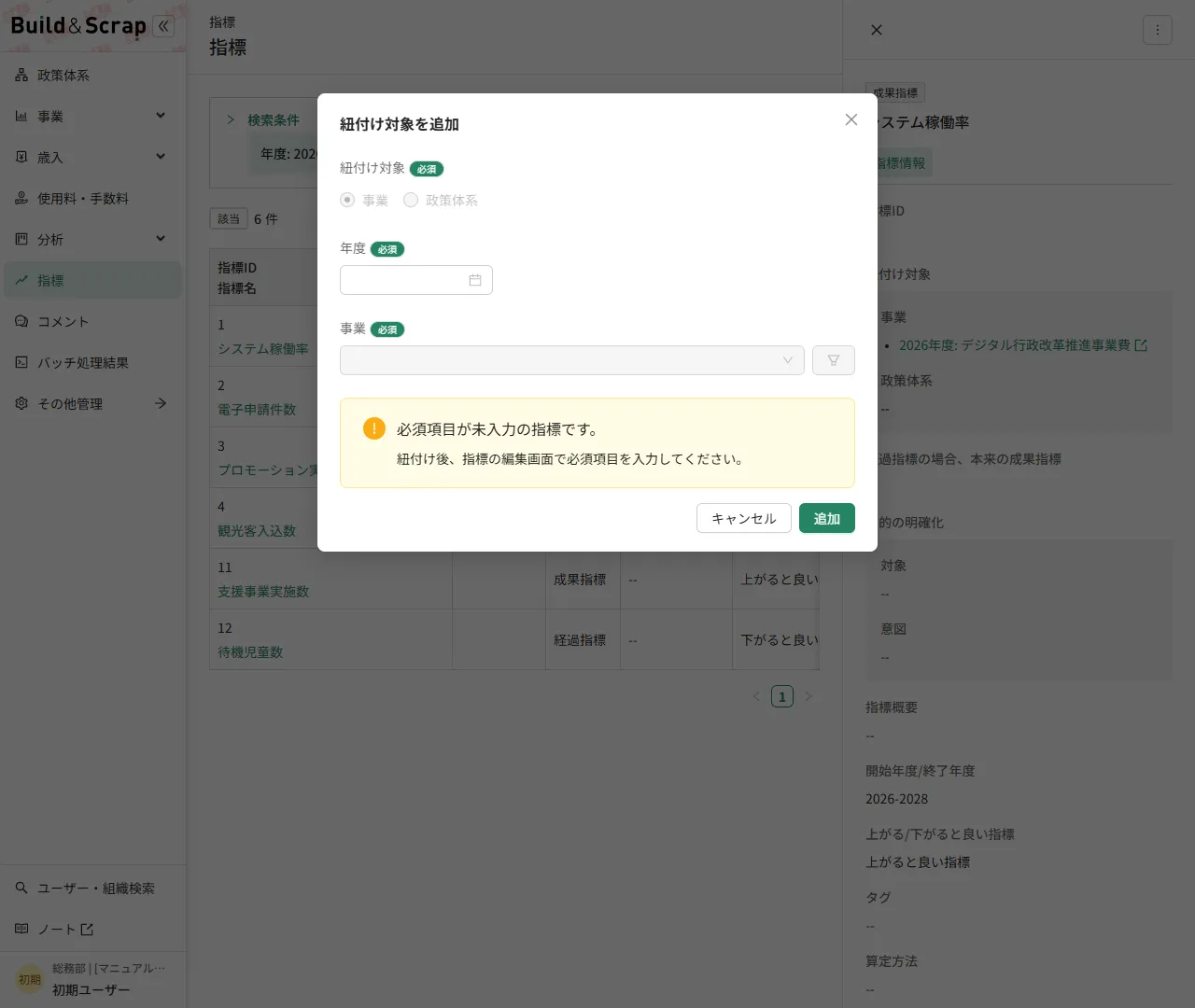Image resolution: width=1195 pixels, height=1008 pixels.
Task: Click the 歳入 sidebar icon
Action: click(21, 157)
